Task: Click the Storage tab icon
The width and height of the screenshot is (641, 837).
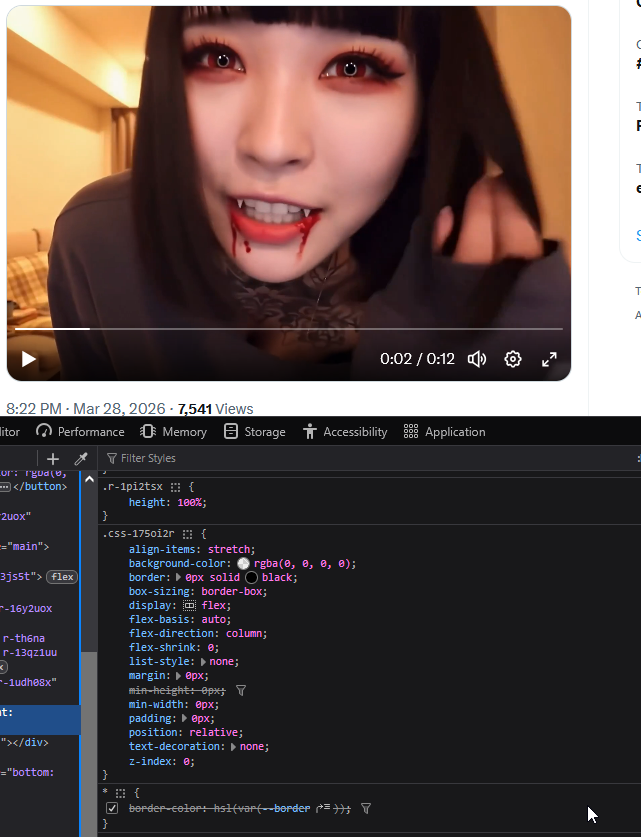Action: (231, 431)
